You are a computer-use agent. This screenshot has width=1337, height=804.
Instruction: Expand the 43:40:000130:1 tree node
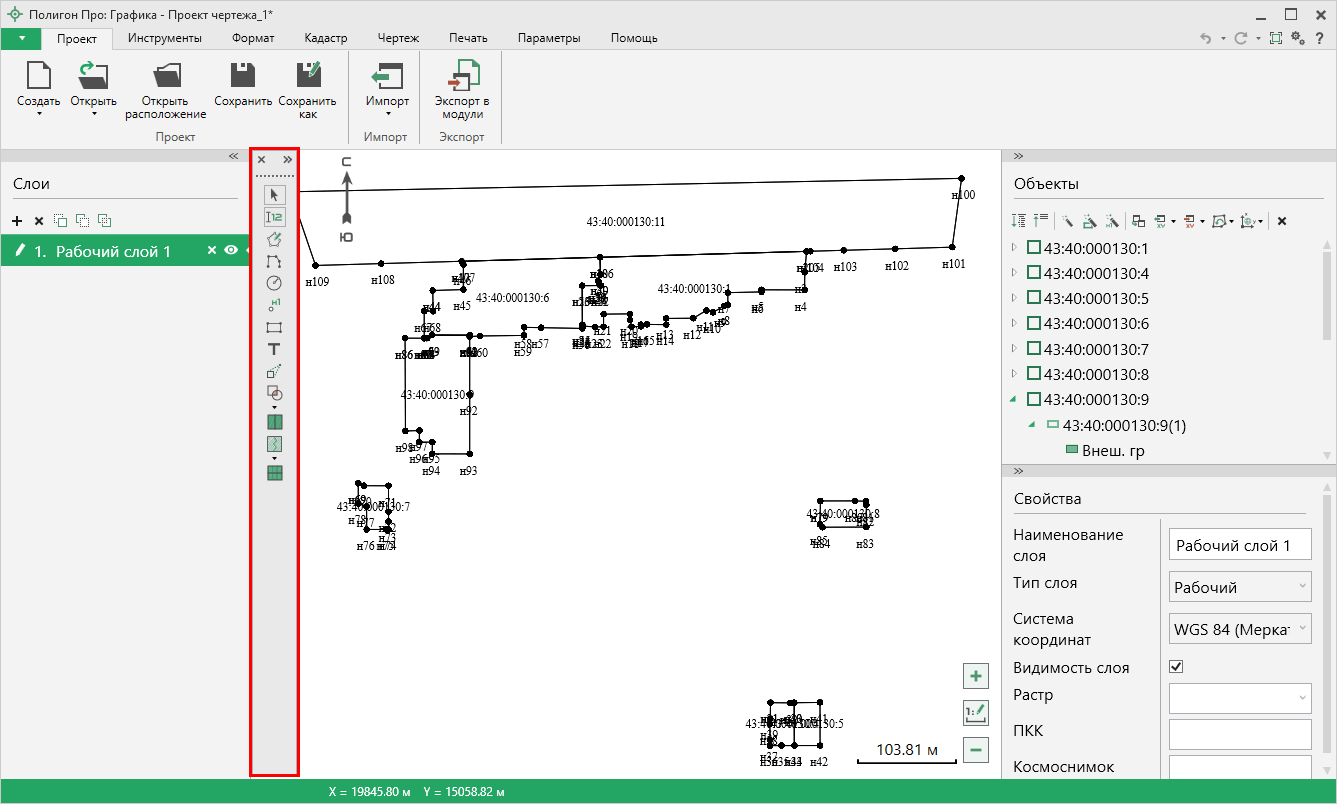[x=1016, y=248]
